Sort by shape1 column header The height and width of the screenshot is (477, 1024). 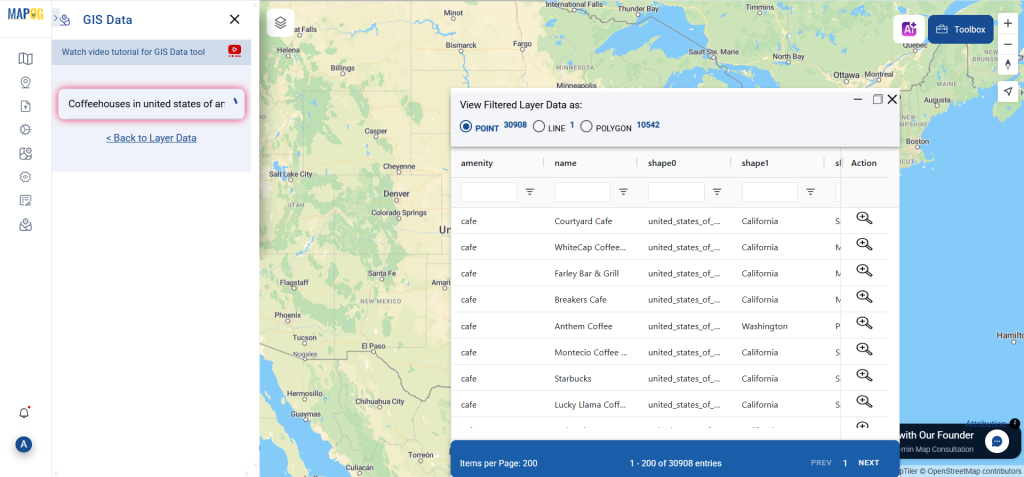[755, 163]
